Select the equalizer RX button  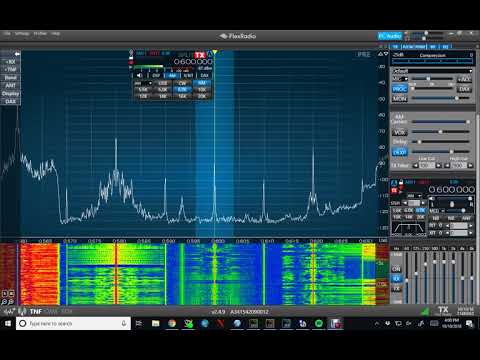(396, 279)
